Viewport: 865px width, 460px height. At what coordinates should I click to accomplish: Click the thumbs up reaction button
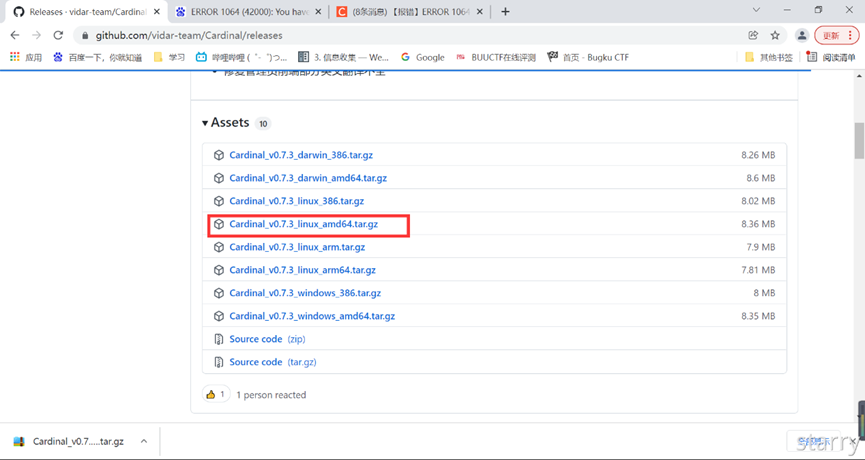coord(216,394)
